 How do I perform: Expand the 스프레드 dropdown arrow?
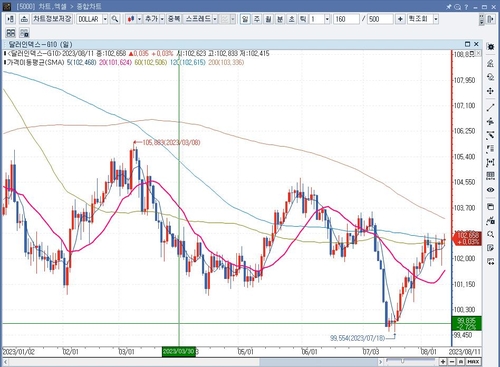coord(215,19)
